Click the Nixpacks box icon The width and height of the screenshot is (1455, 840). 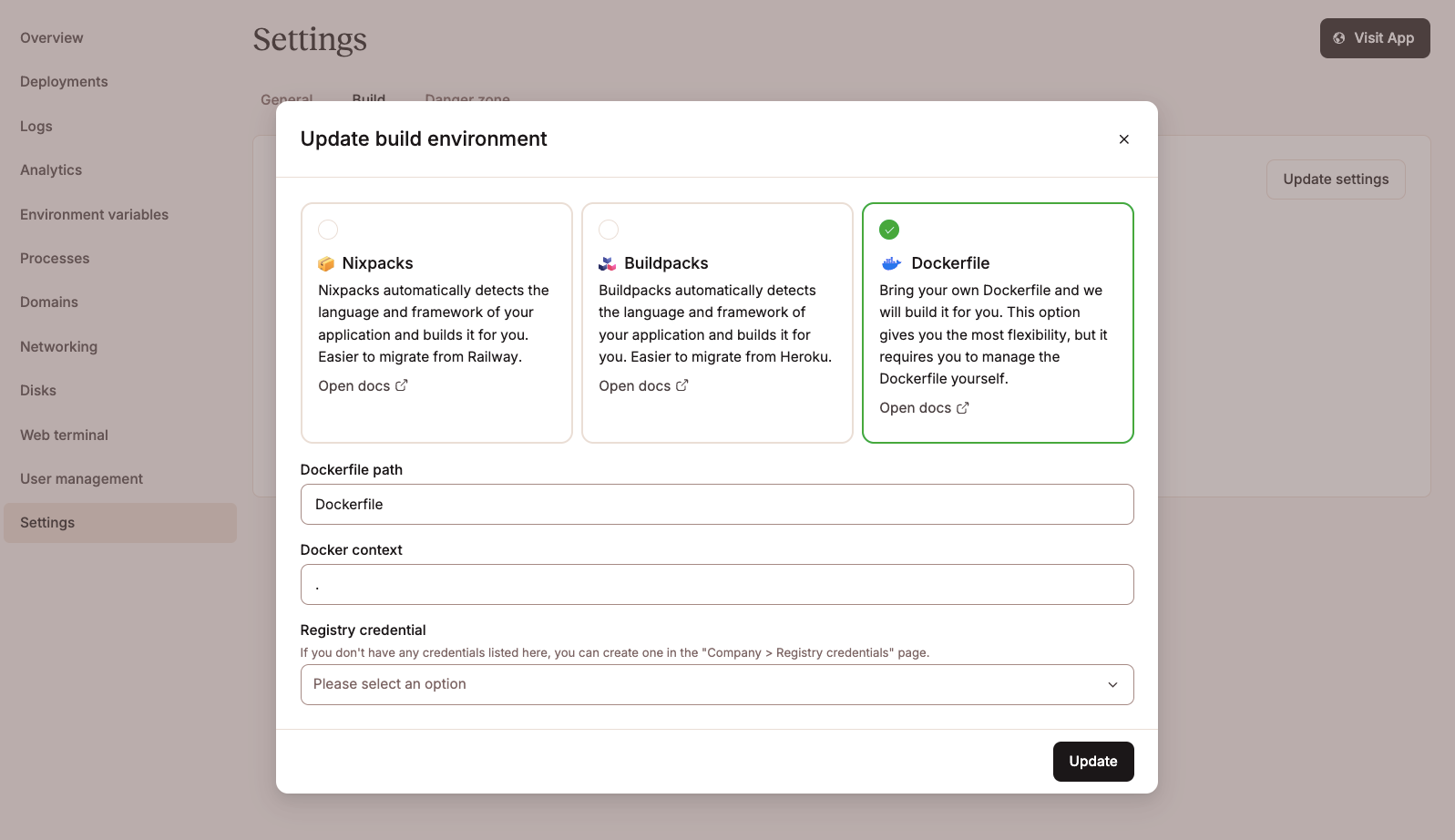tap(326, 264)
